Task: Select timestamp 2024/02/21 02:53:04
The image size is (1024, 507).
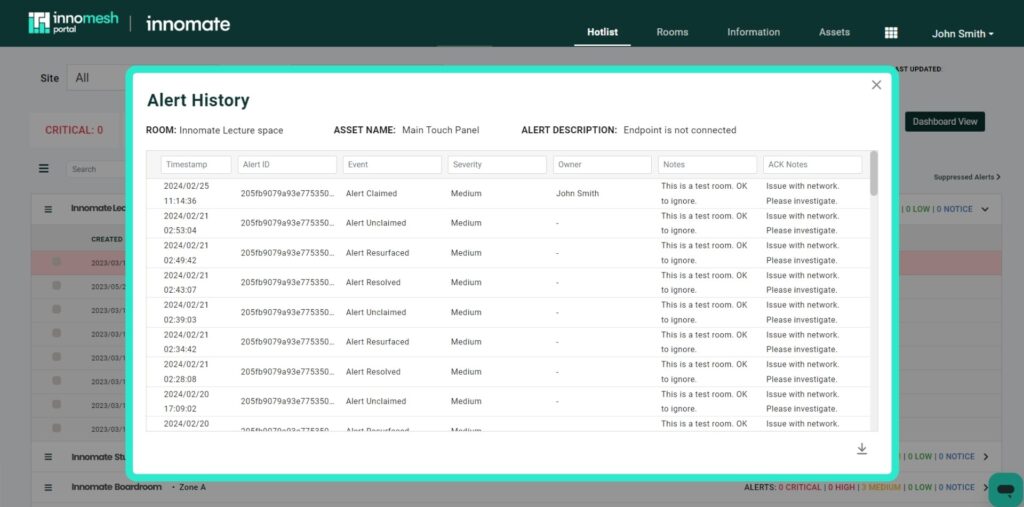Action: [186, 223]
